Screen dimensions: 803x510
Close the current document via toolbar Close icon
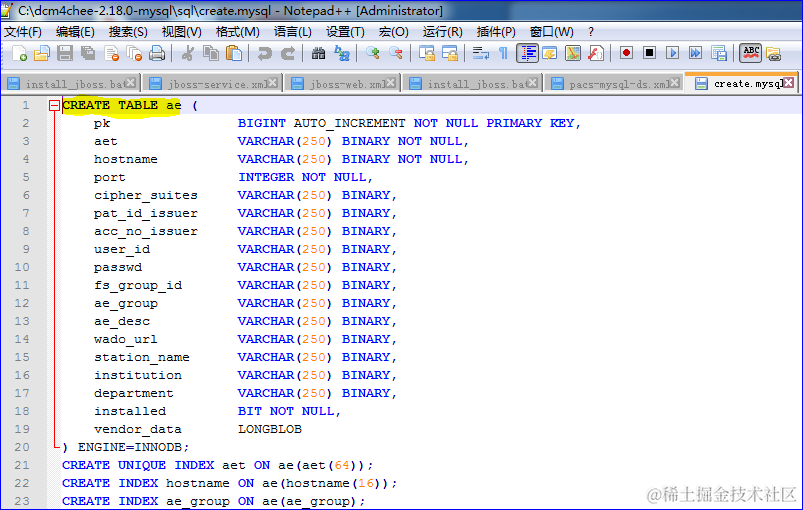(111, 53)
